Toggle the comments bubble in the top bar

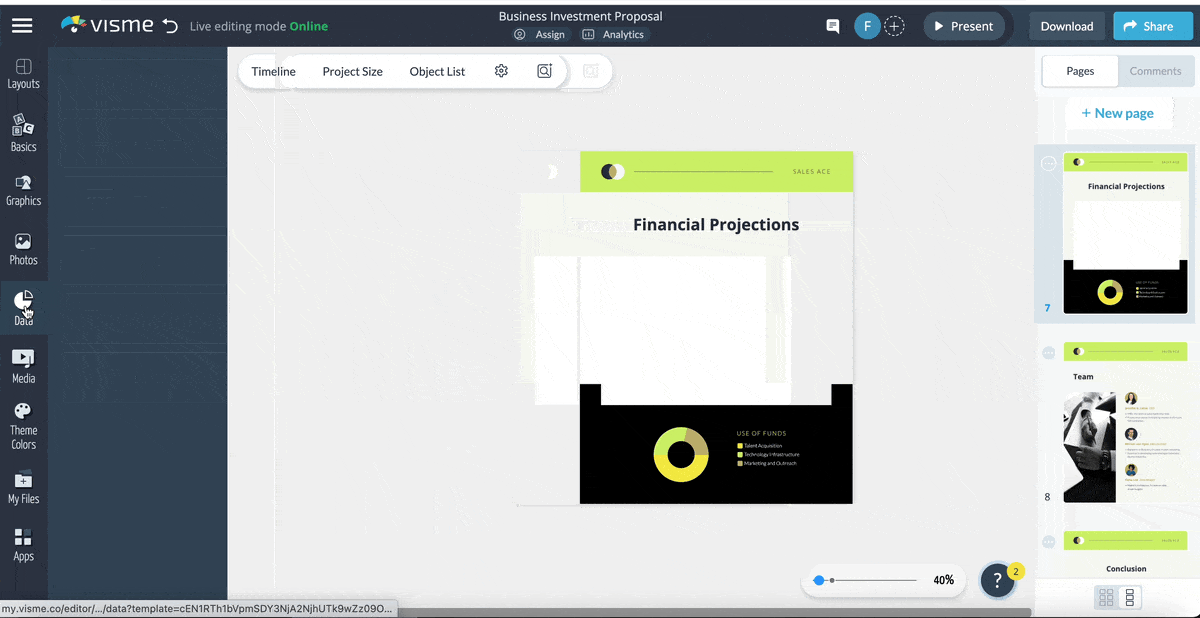832,26
